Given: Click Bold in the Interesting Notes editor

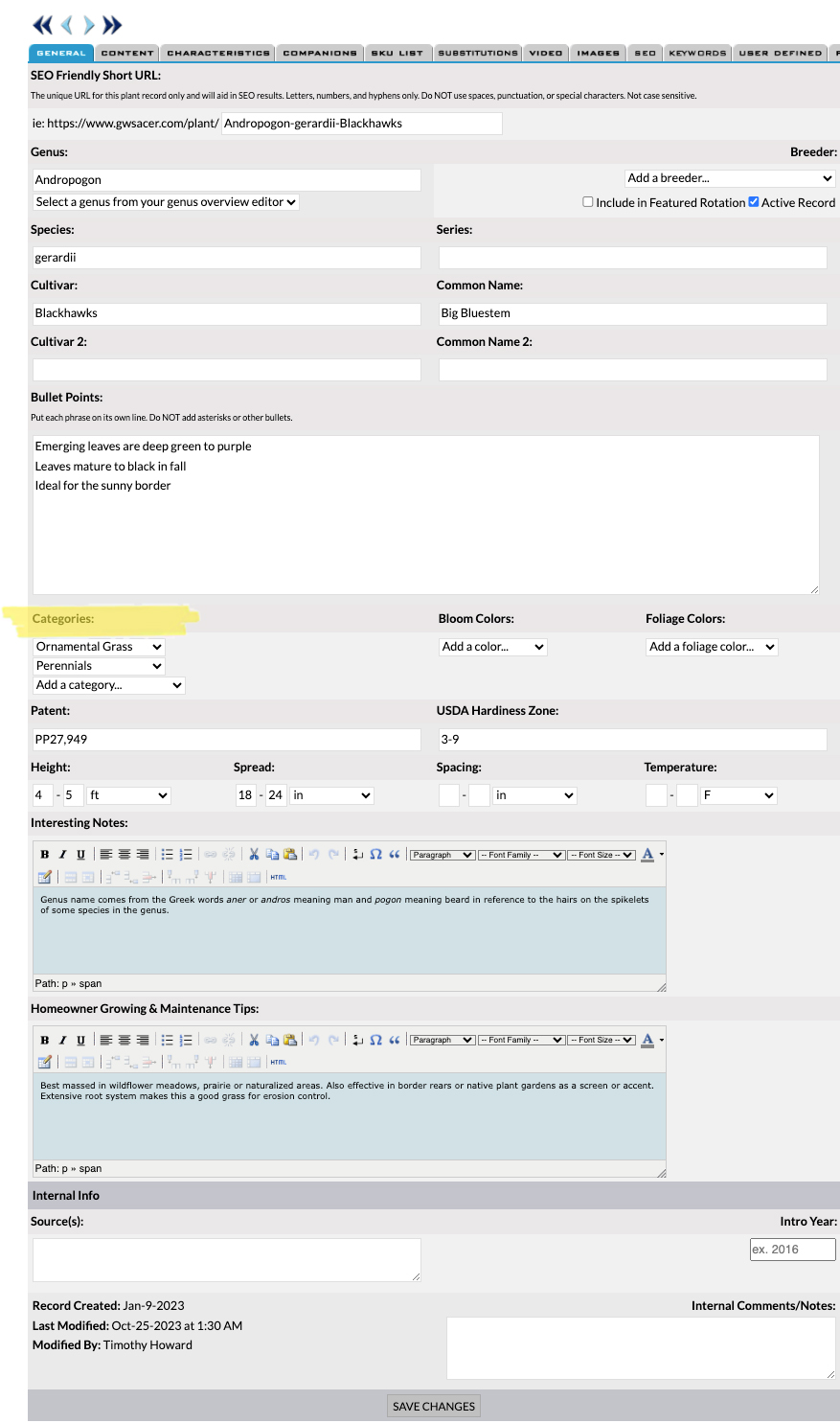Looking at the screenshot, I should click(44, 855).
